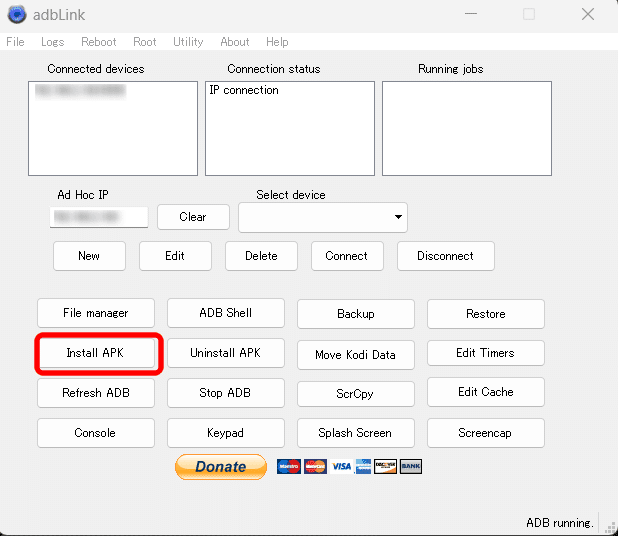Screen dimensions: 618x536
Task: Launch ScrCpy
Action: click(x=356, y=394)
